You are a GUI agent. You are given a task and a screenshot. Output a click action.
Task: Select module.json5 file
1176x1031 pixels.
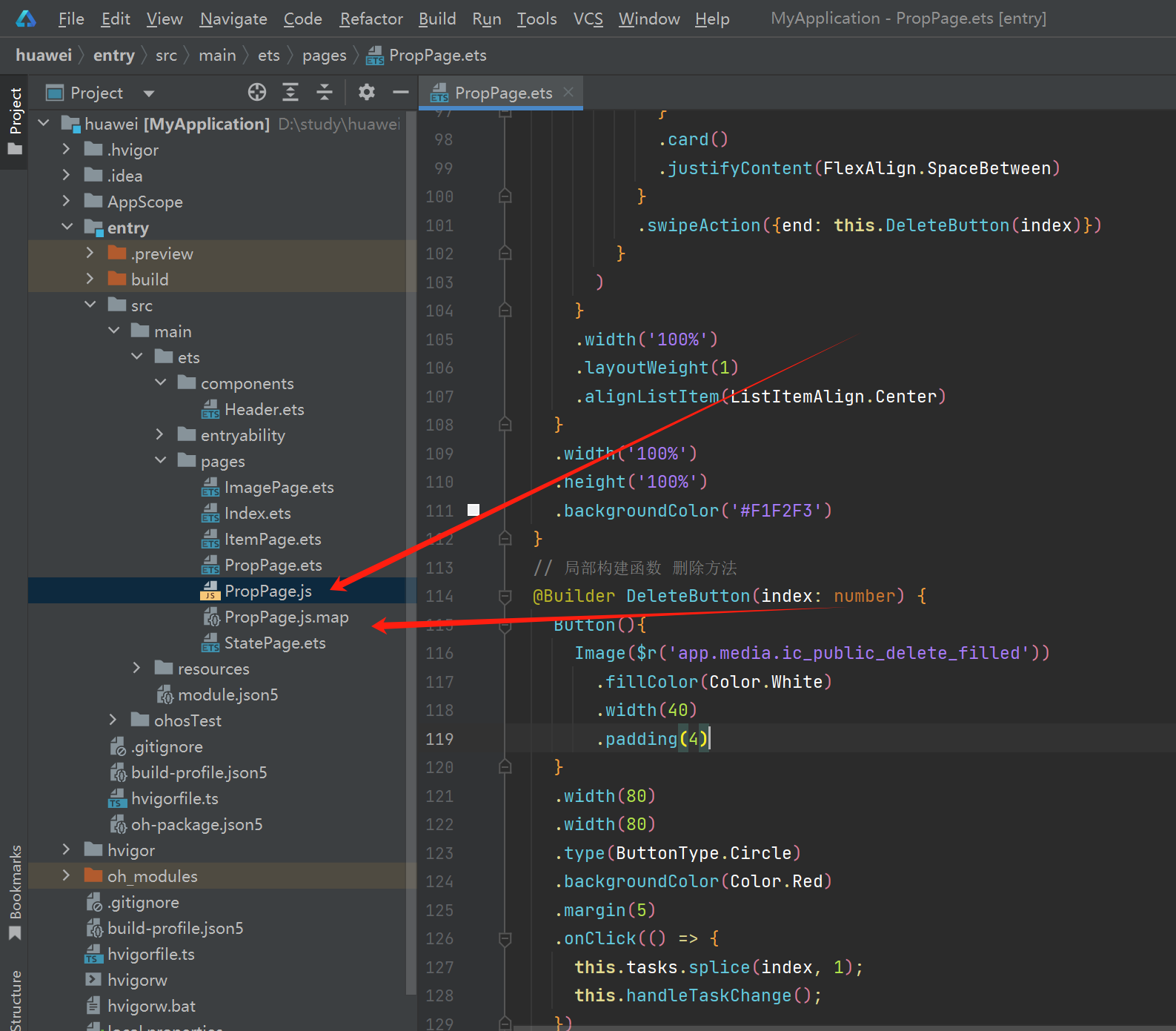pyautogui.click(x=227, y=694)
